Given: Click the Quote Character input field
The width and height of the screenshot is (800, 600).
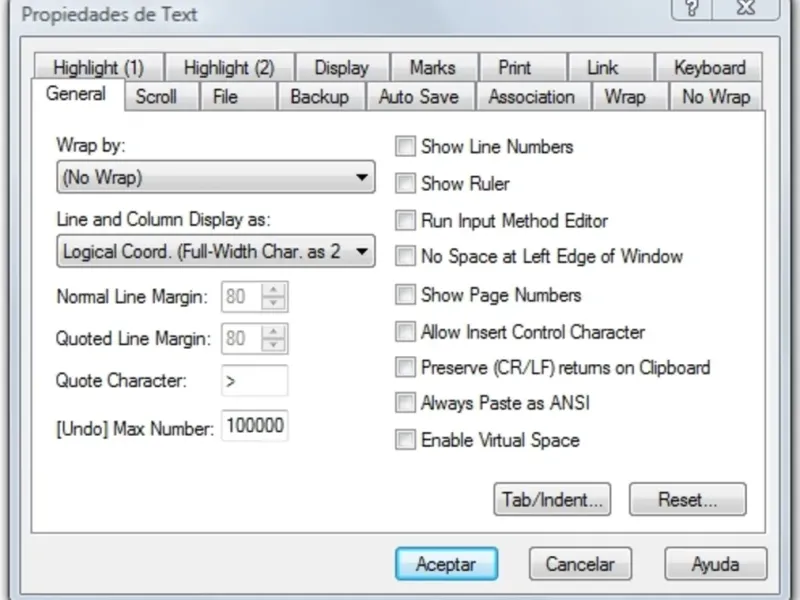Looking at the screenshot, I should pyautogui.click(x=255, y=381).
